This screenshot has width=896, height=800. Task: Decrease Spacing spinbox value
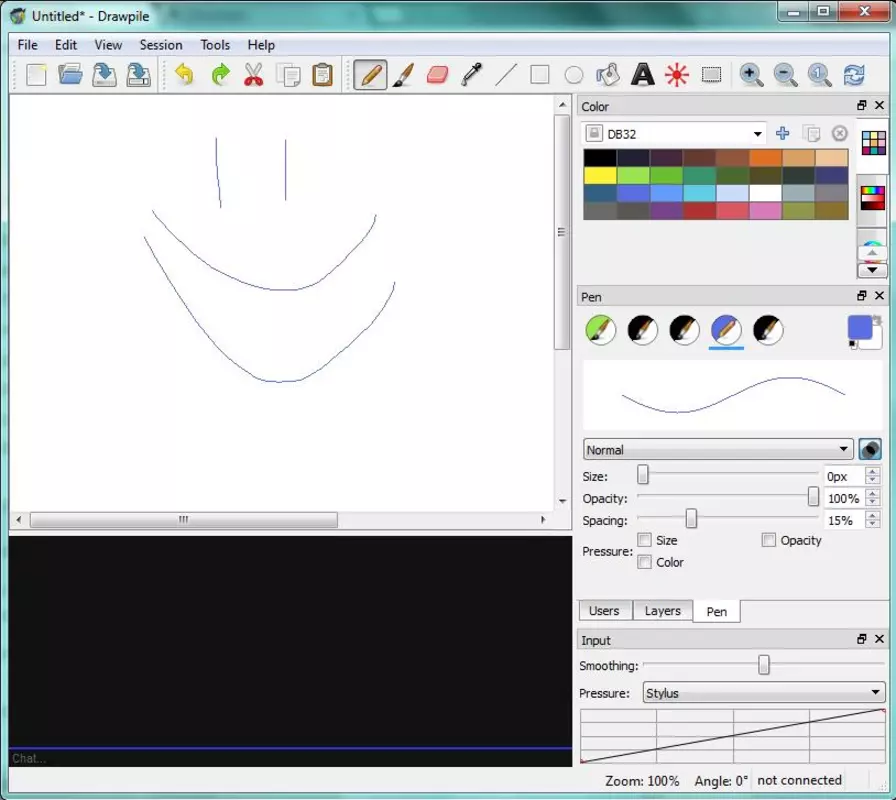tap(872, 525)
